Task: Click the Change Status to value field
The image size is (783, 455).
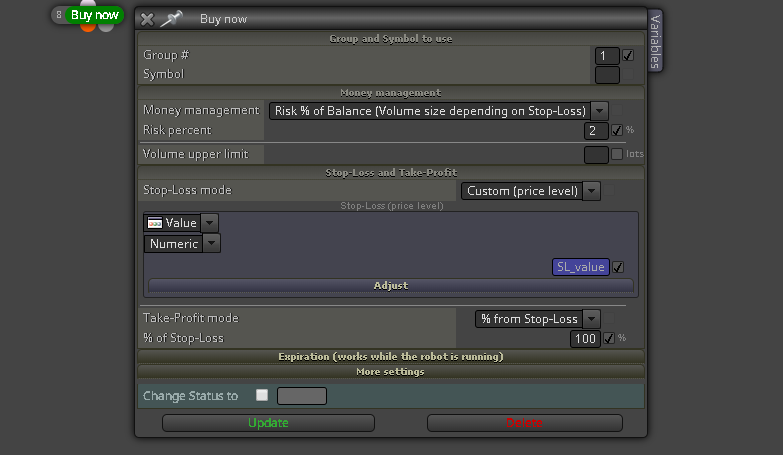Action: [302, 396]
